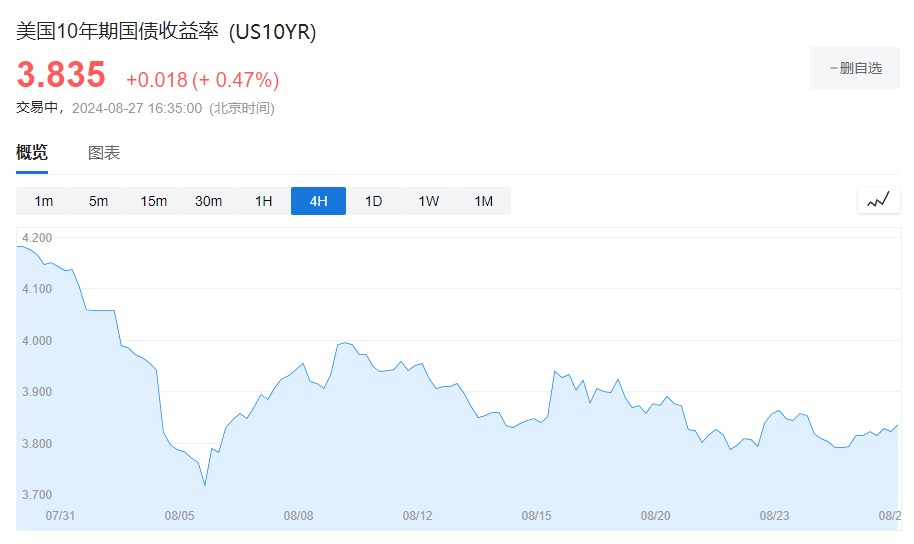Switch chart to 1W period

point(428,201)
